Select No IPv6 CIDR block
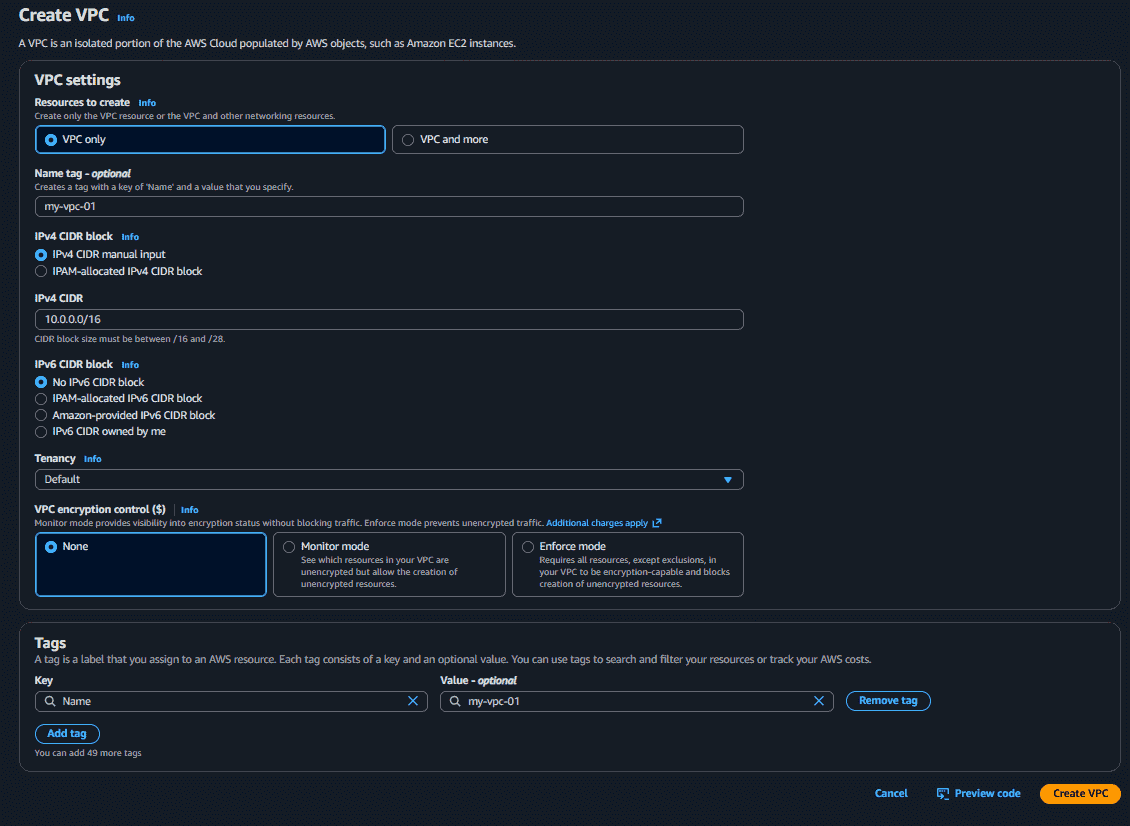 (x=89, y=382)
